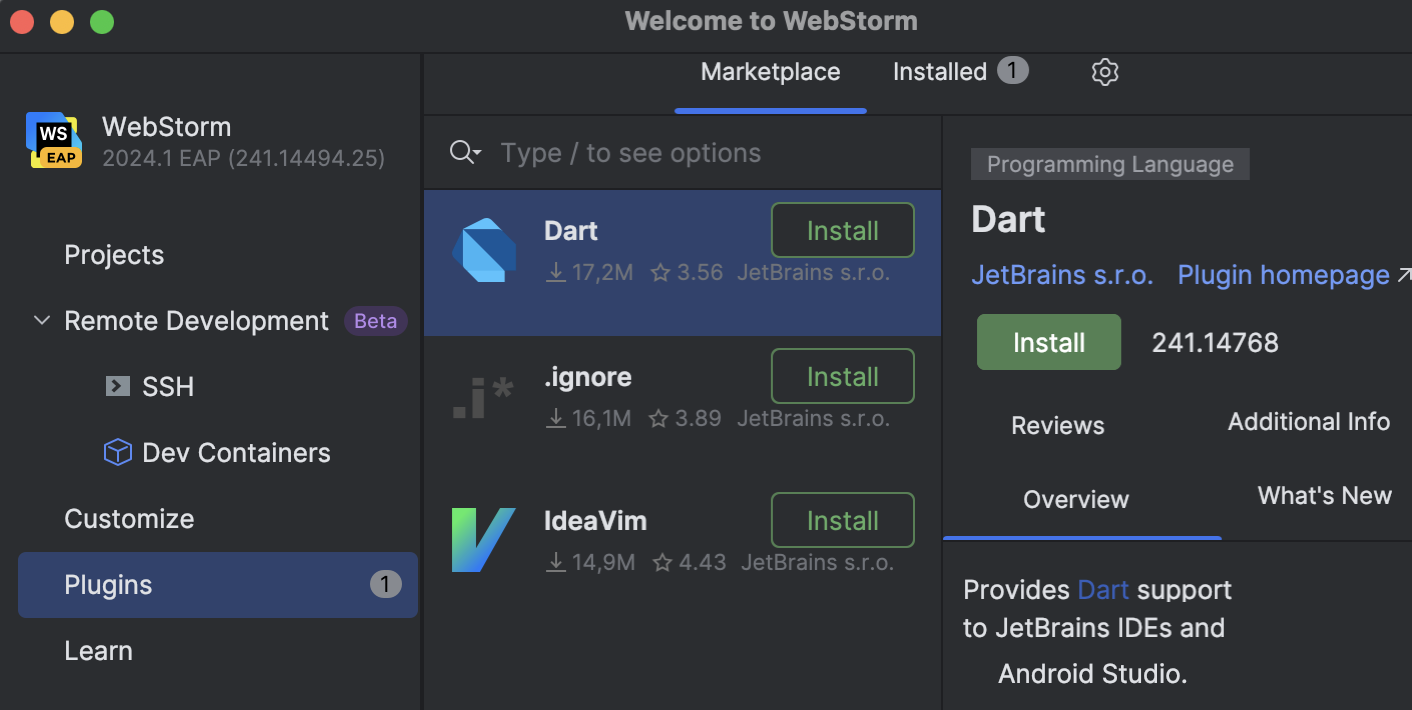
Task: Switch to the Reviews tab
Action: coord(1057,425)
